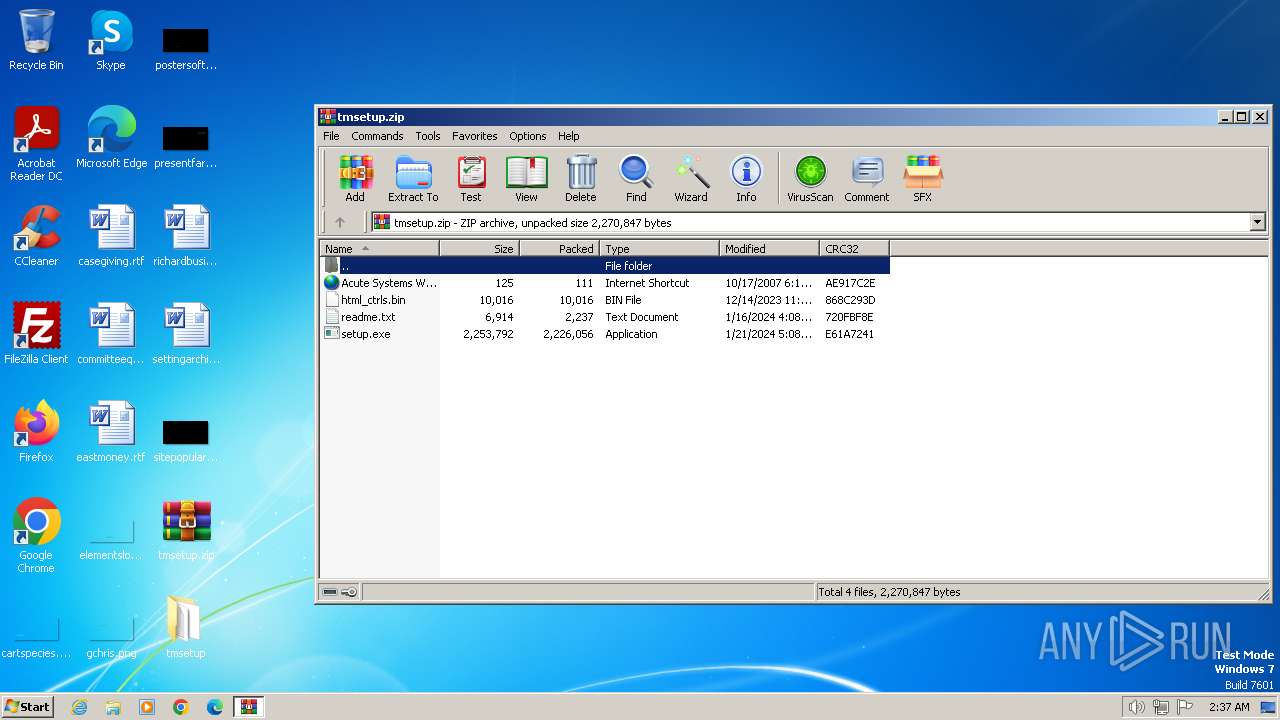Click the drive/key icon in status bar
1280x720 pixels.
coord(340,592)
